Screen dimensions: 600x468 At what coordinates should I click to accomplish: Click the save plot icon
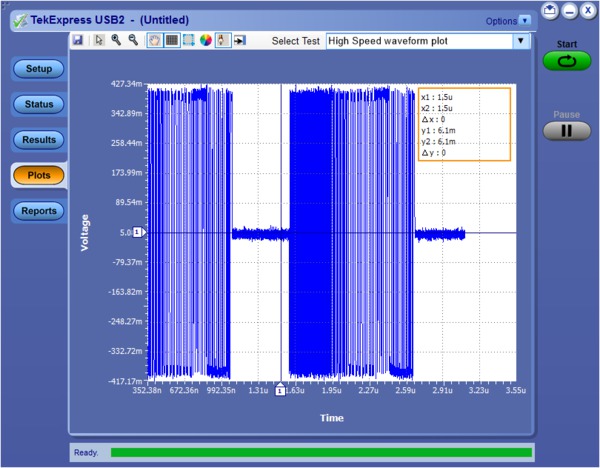[78, 41]
